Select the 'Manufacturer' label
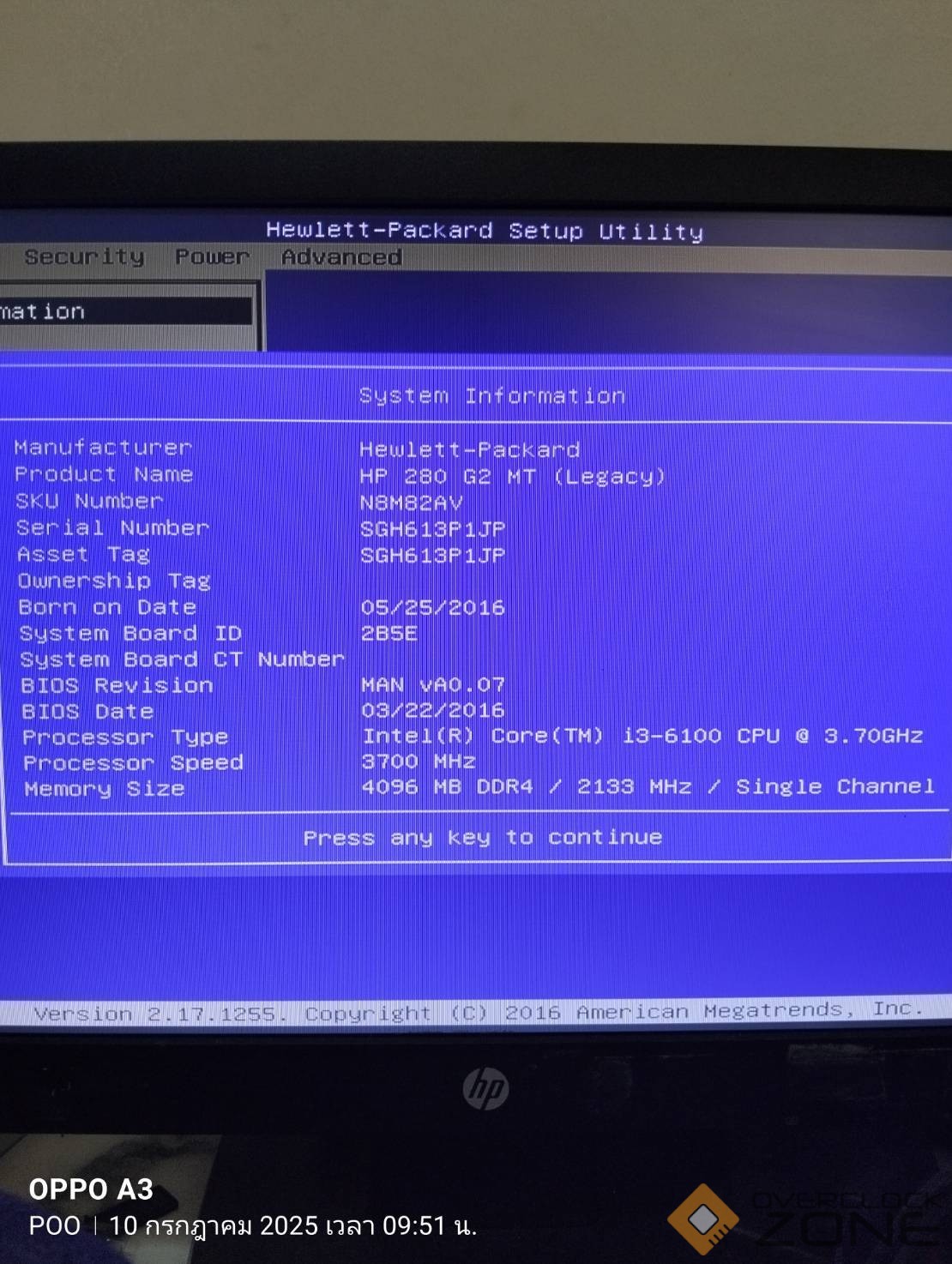Image resolution: width=952 pixels, height=1264 pixels. [x=103, y=447]
